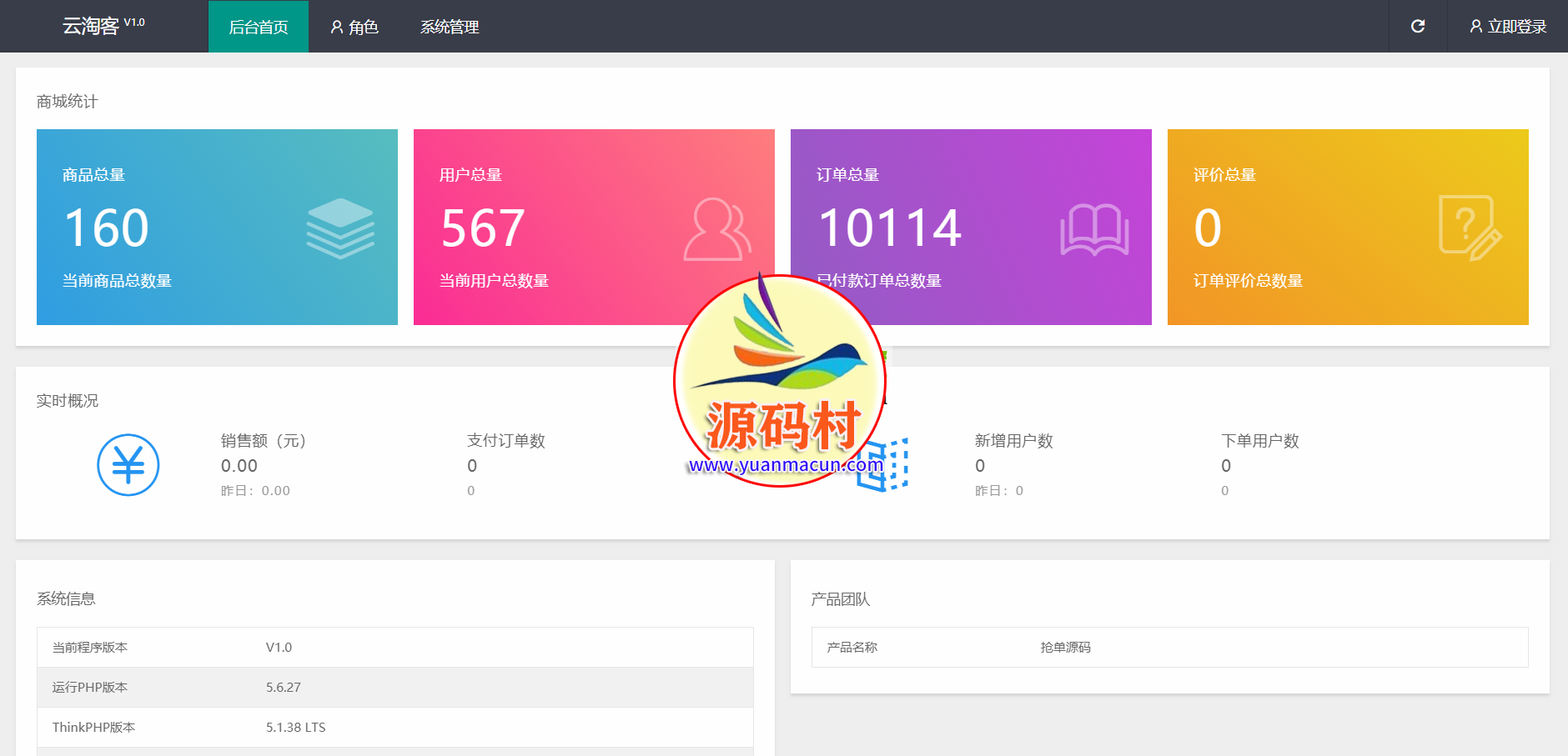Click the 10114 order total number

[890, 228]
